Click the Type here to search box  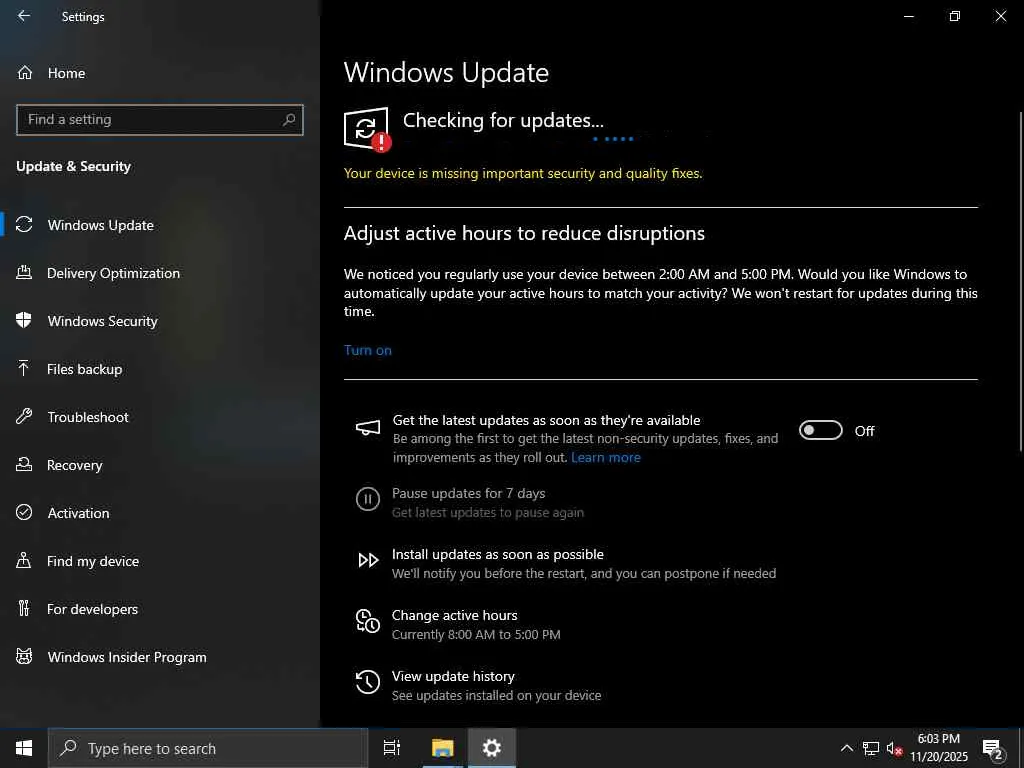[208, 748]
